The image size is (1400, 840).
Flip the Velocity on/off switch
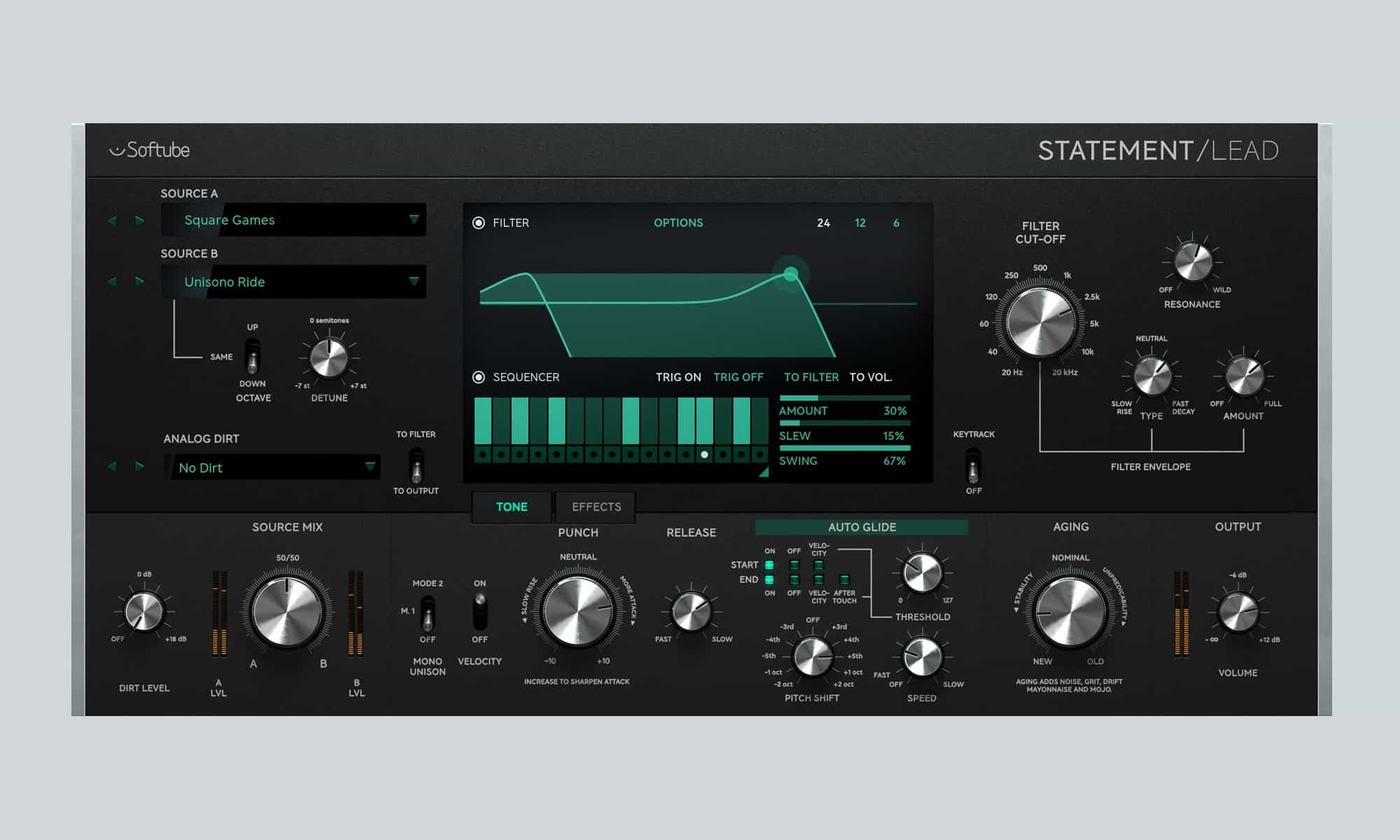point(479,610)
